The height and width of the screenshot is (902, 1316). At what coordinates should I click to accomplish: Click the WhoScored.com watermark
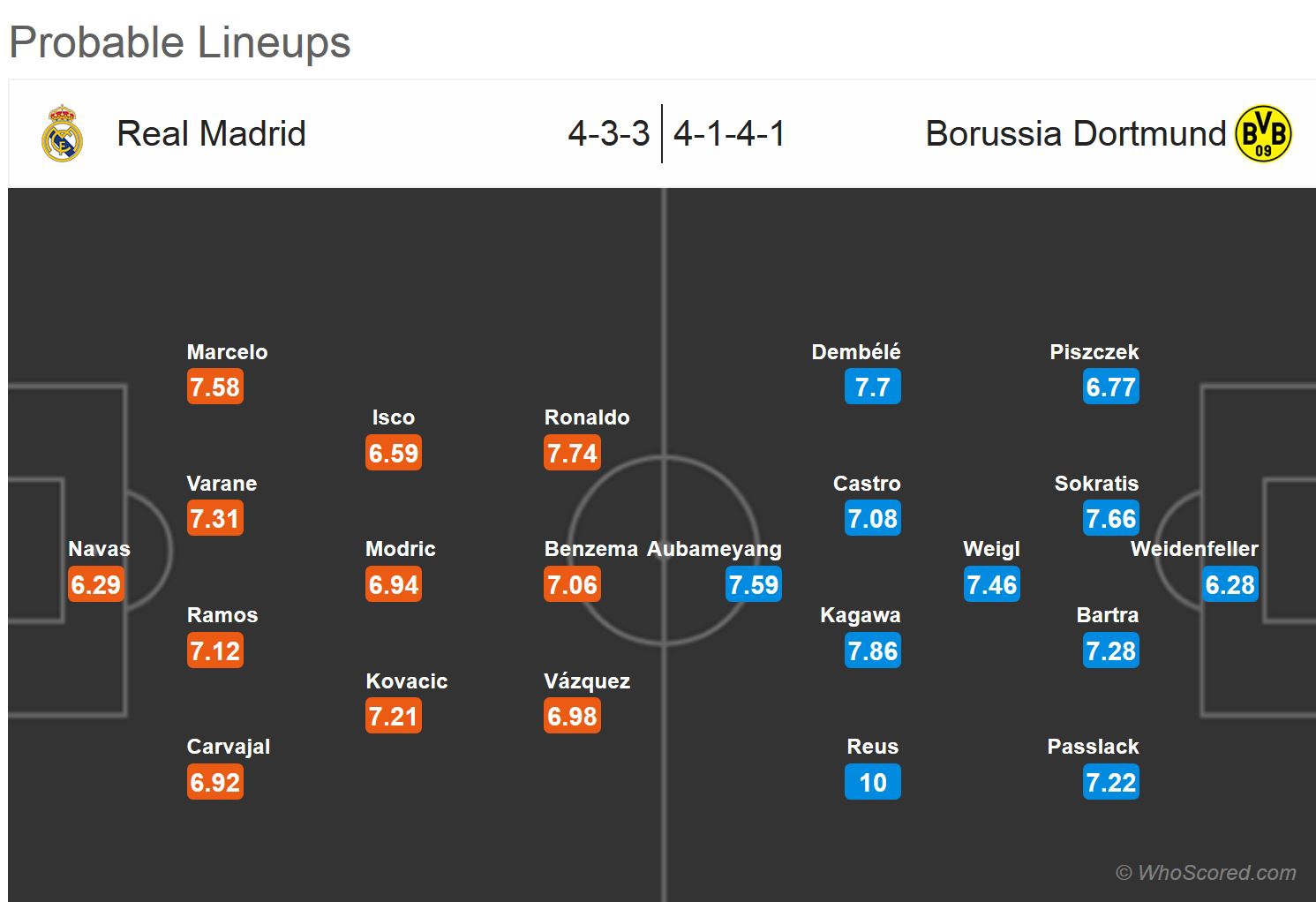(1206, 873)
